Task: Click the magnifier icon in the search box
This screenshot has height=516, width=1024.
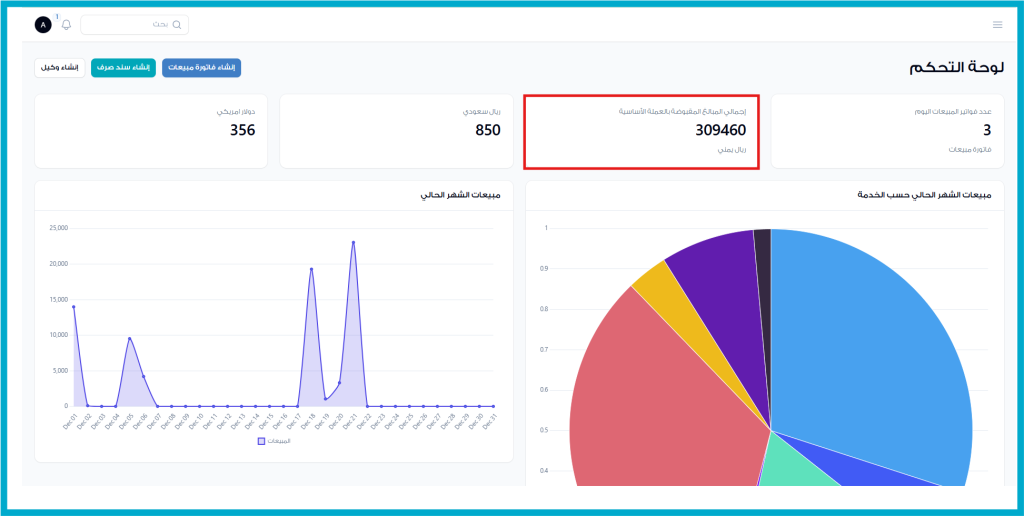Action: 177,25
